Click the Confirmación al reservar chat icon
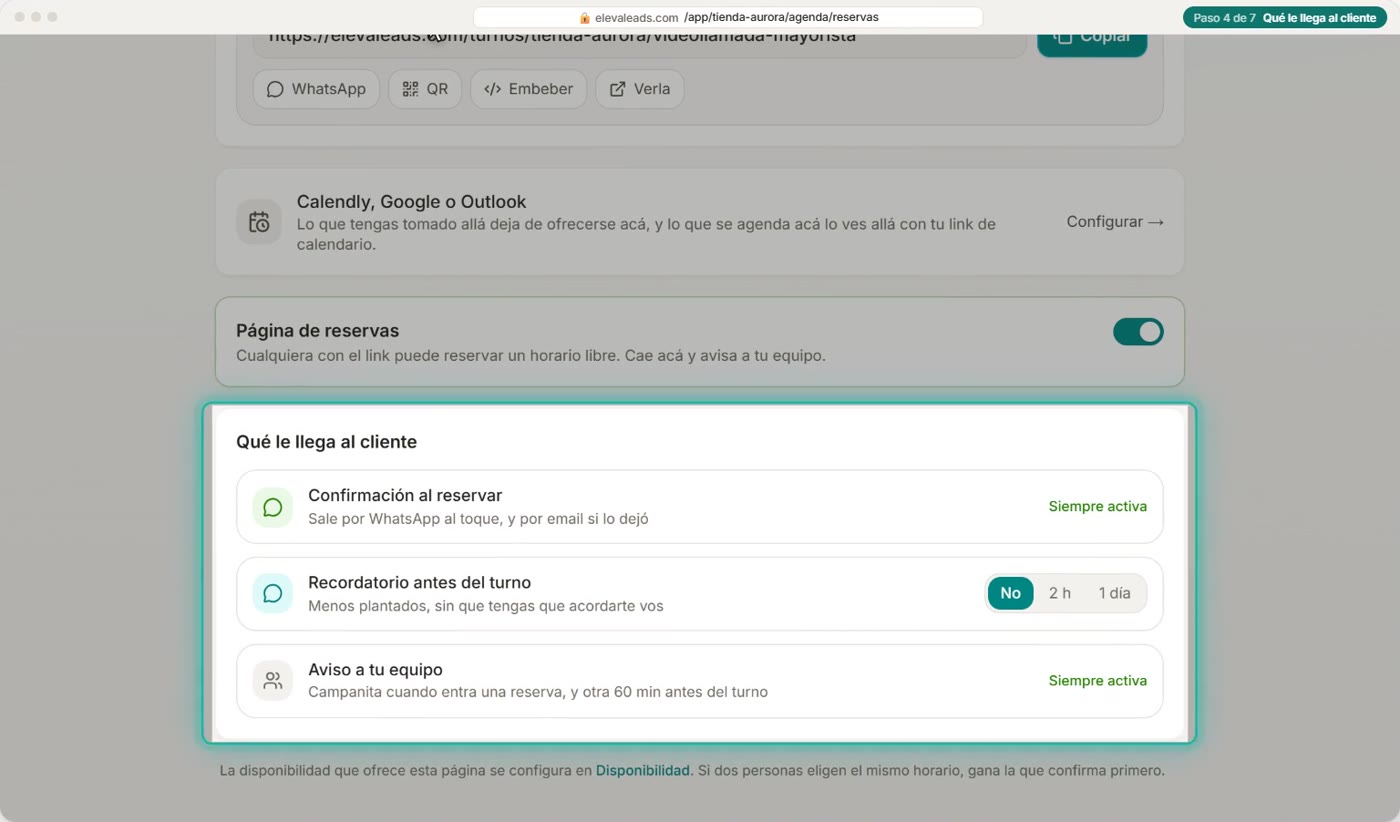Viewport: 1400px width, 822px height. click(272, 507)
